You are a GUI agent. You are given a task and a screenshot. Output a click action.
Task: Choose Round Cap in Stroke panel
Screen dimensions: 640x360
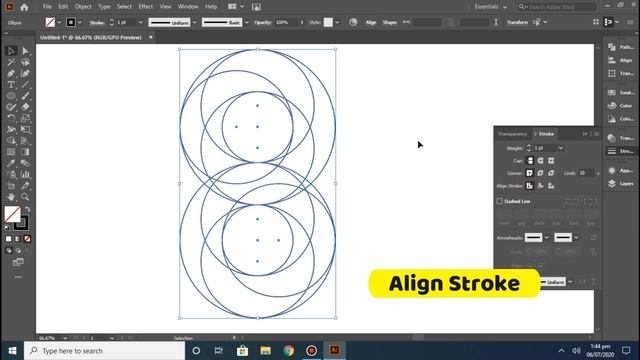point(540,160)
